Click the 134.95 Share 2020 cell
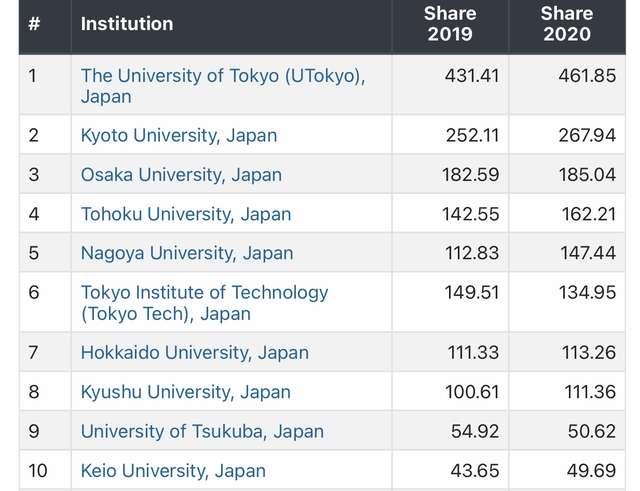The image size is (640, 491). click(587, 293)
